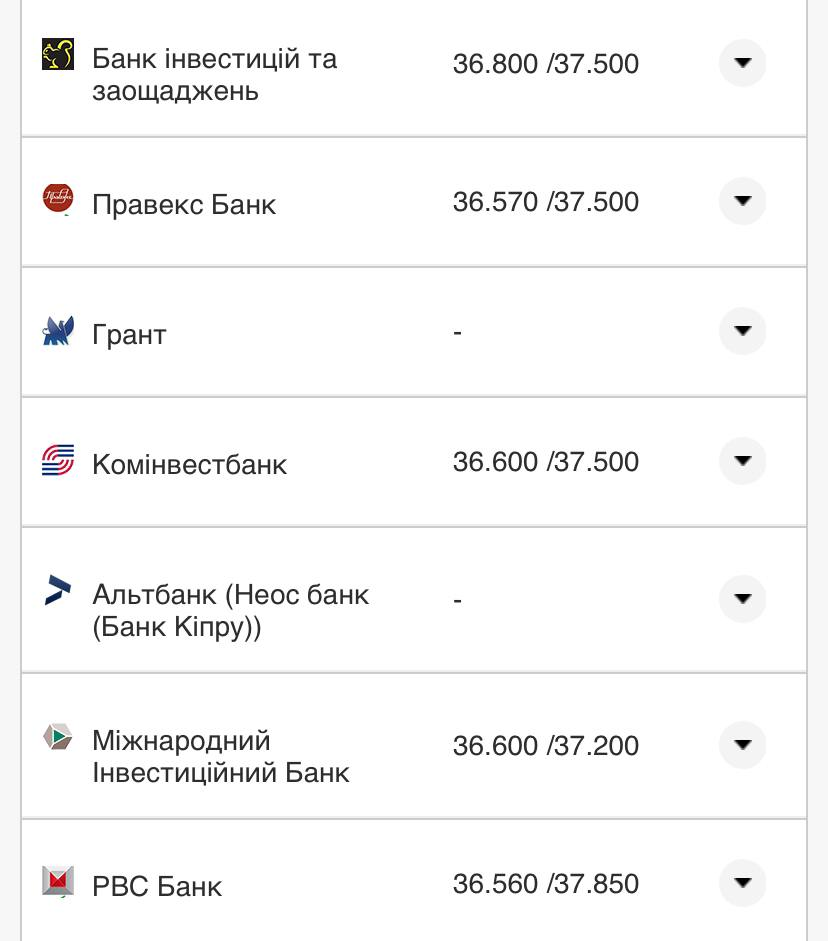Expand the Банк інвестицій та заощаджень row
This screenshot has width=828, height=941.
[x=742, y=63]
